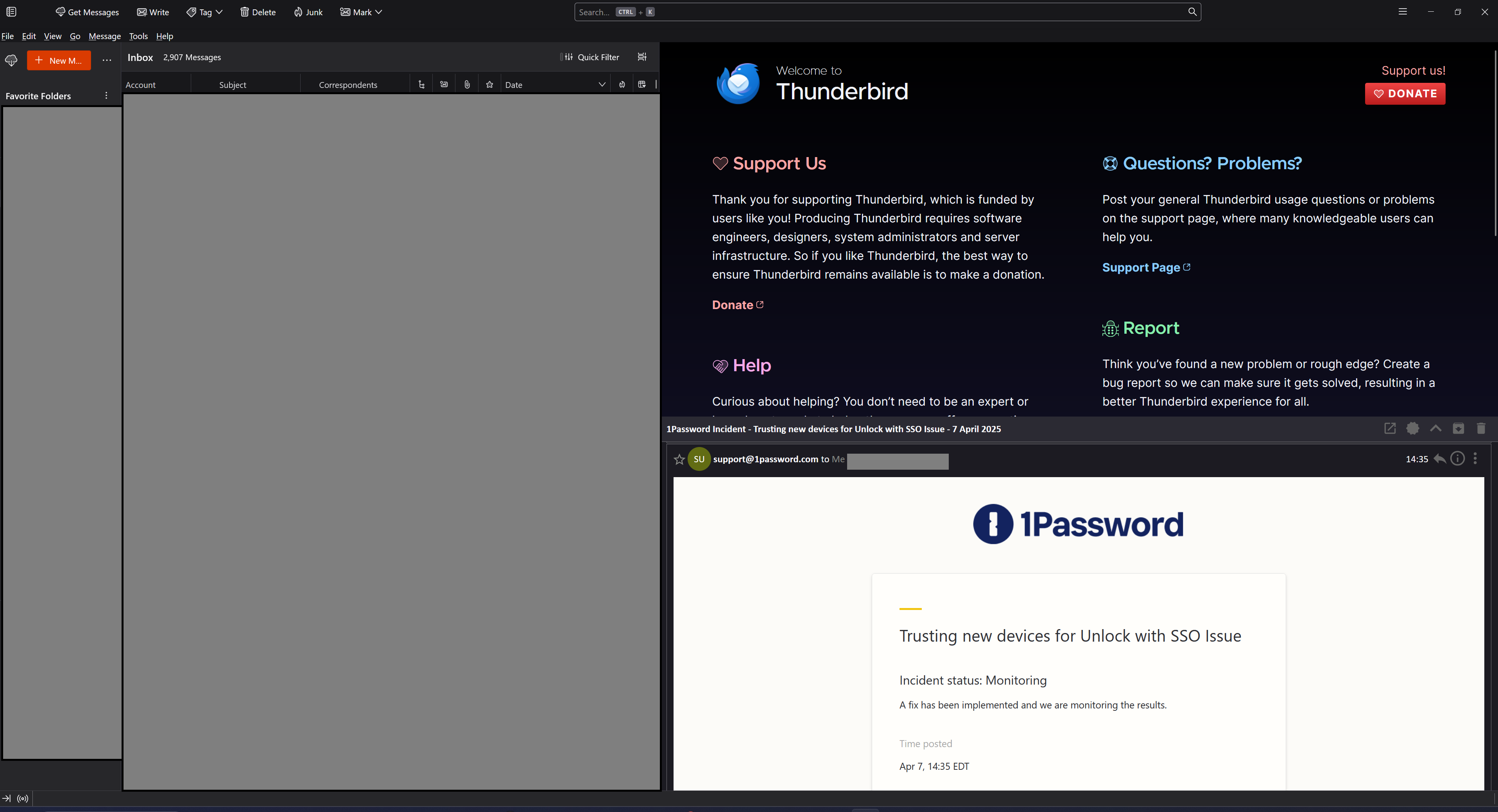Image resolution: width=1498 pixels, height=812 pixels.
Task: Reply using the arrow icon by 14:35
Action: tap(1440, 459)
